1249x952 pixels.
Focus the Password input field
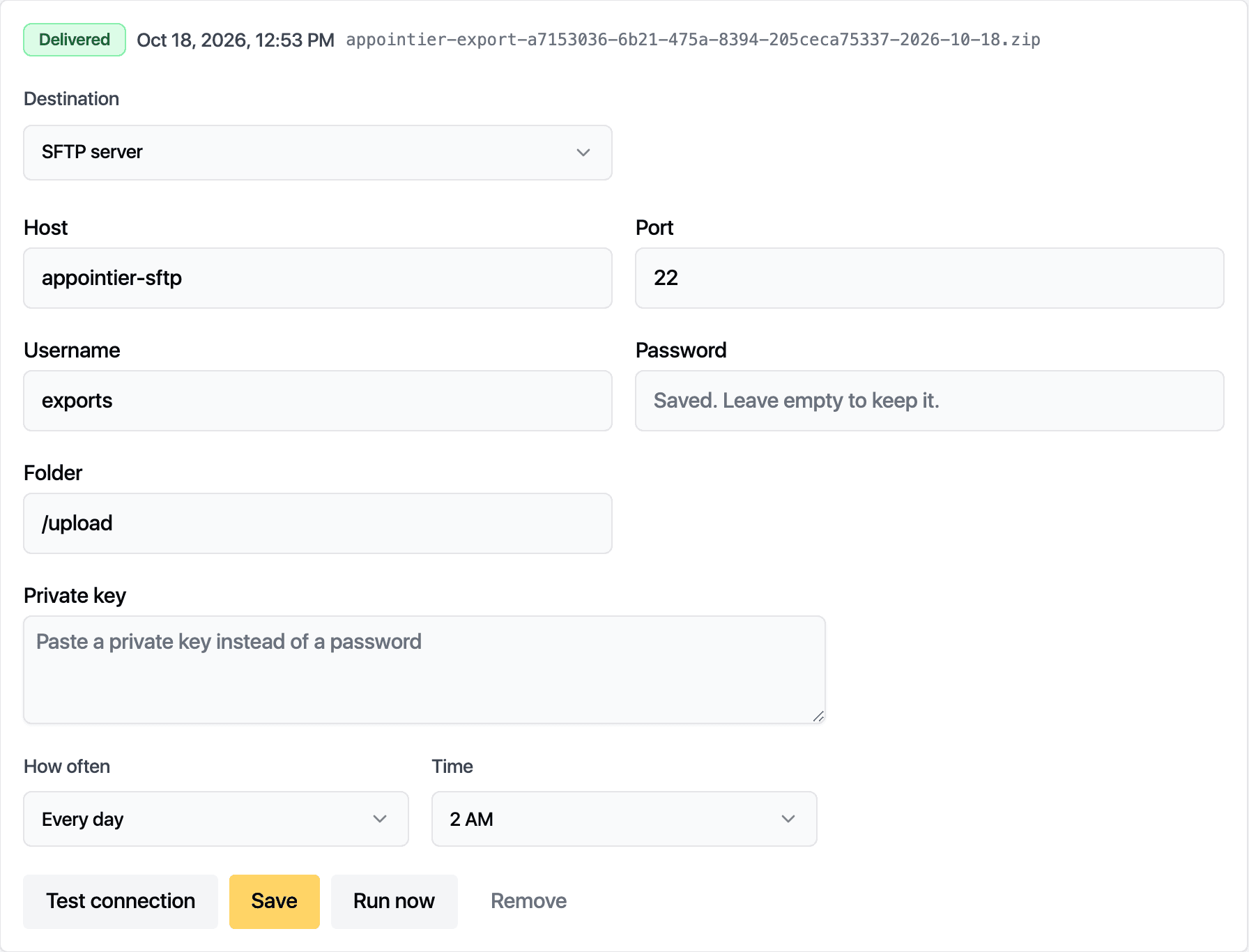pos(930,401)
